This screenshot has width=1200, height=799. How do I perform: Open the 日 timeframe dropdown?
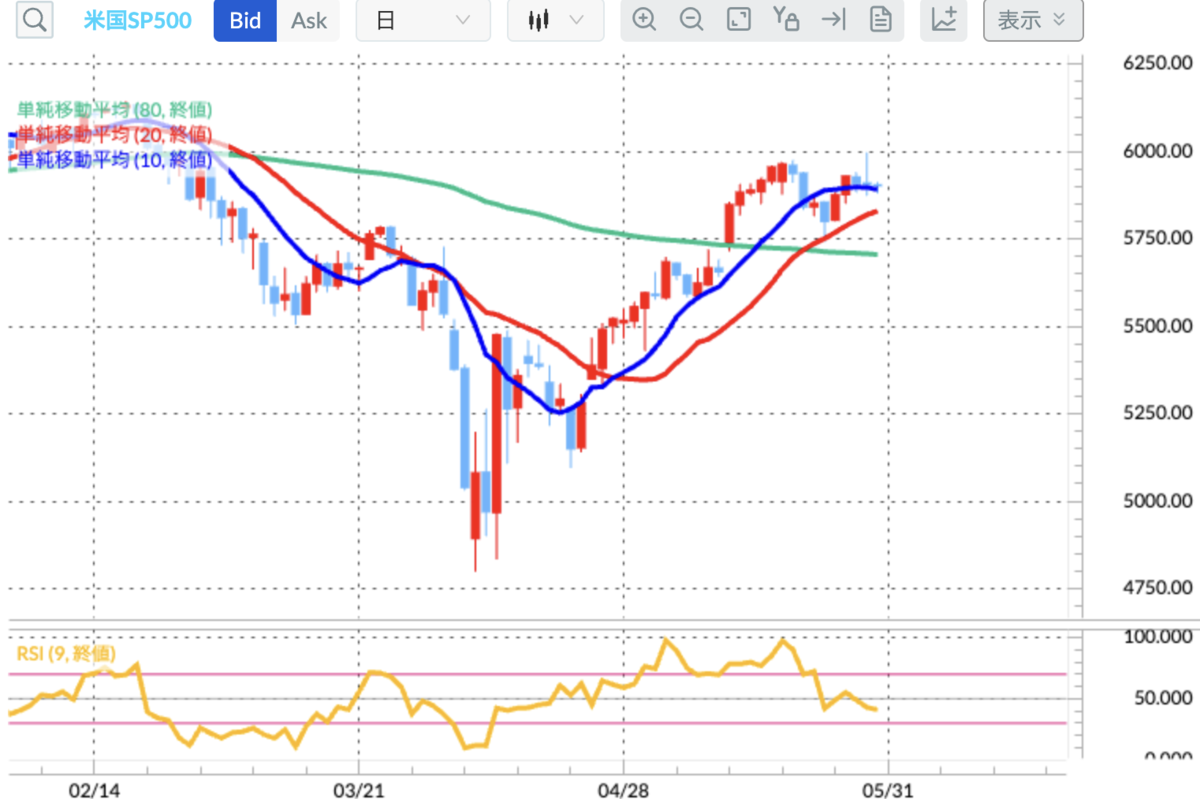(x=423, y=20)
